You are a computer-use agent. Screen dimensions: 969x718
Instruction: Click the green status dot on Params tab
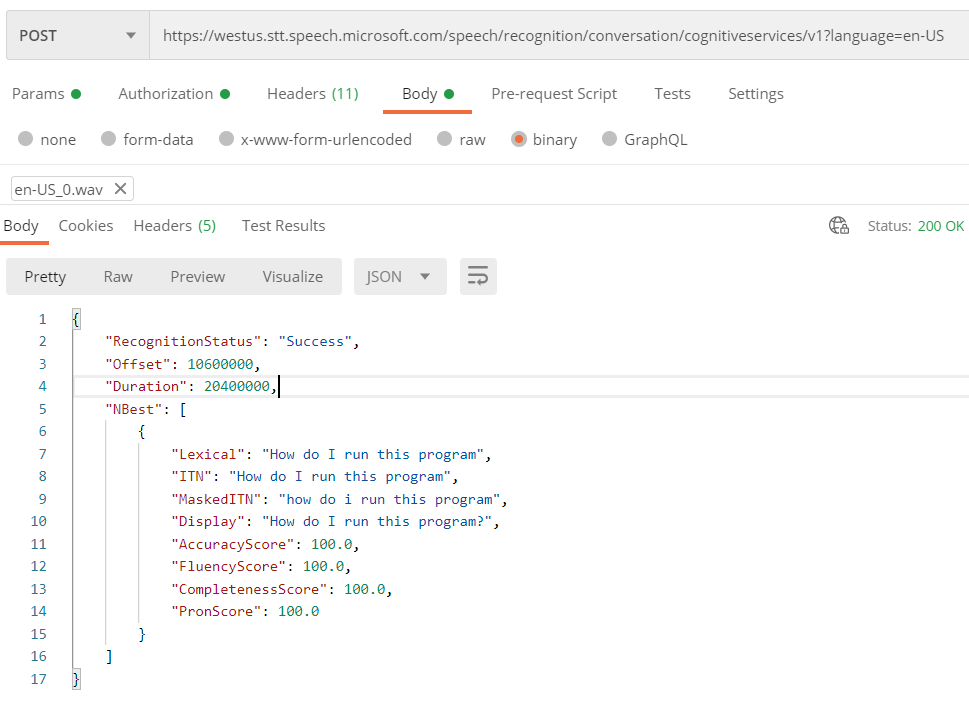point(78,92)
